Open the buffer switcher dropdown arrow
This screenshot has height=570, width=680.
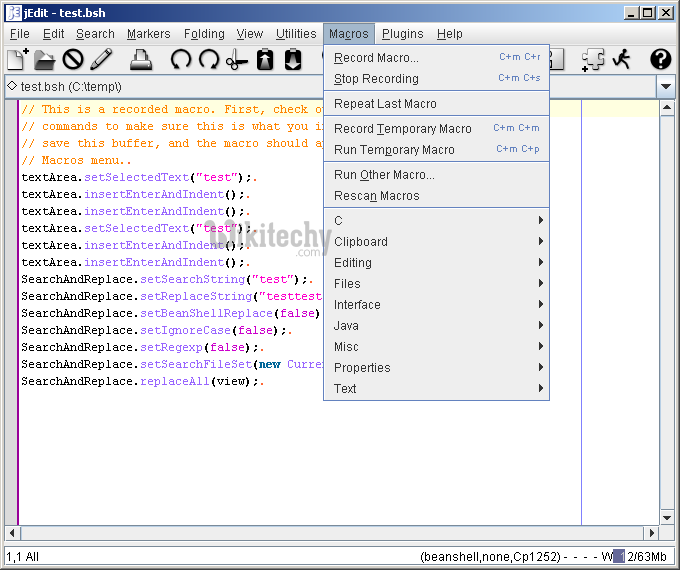[666, 86]
